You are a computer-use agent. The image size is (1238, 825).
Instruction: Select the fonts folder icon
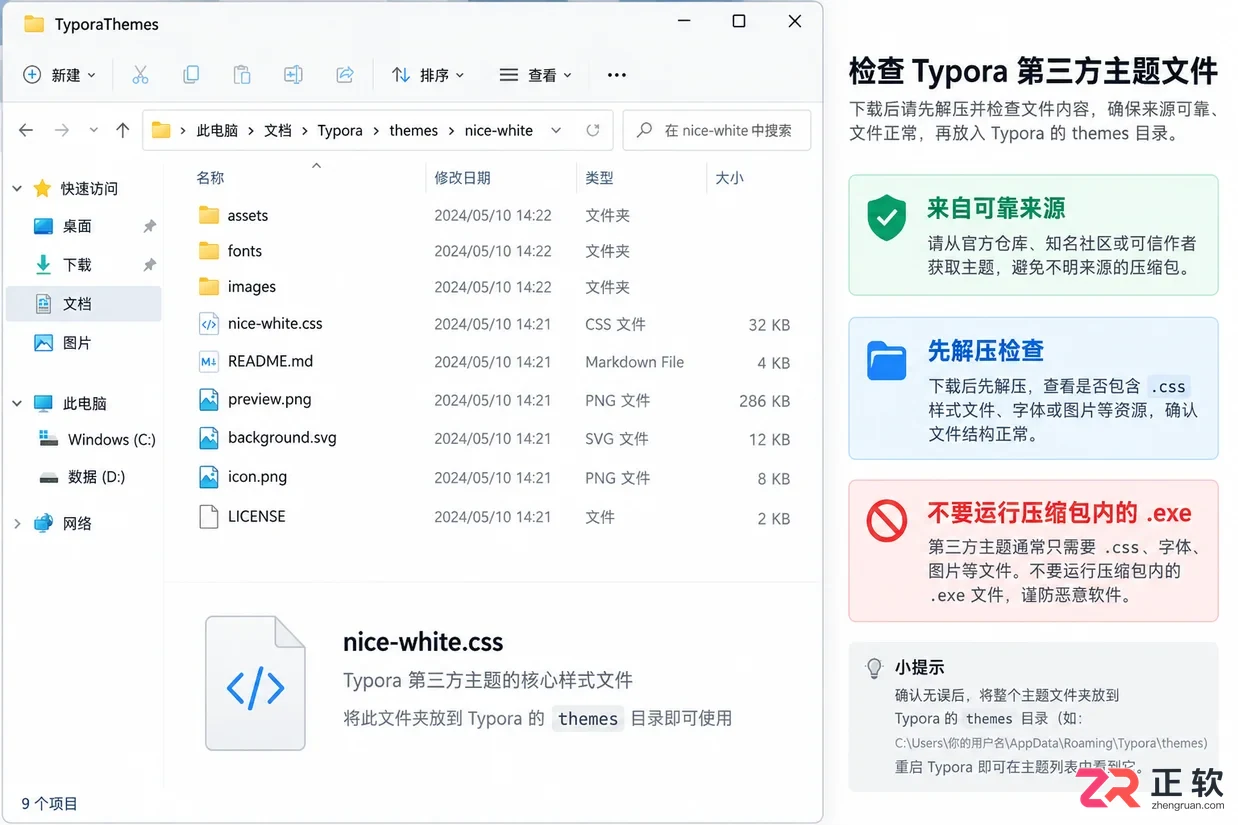pyautogui.click(x=208, y=251)
